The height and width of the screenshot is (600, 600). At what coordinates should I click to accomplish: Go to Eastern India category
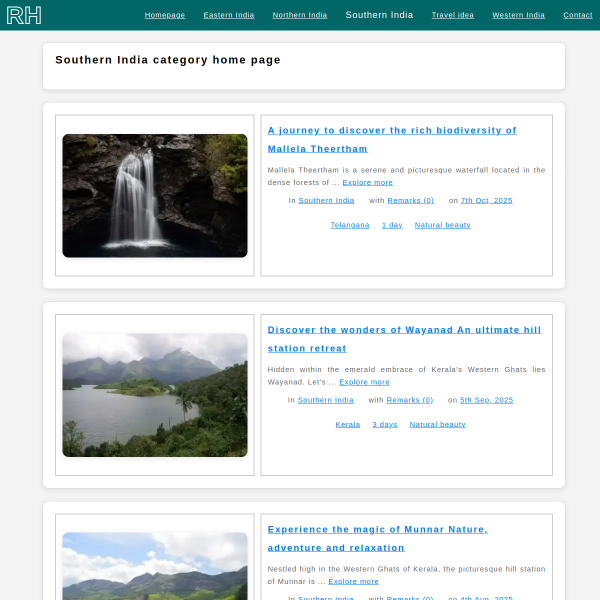pyautogui.click(x=229, y=15)
